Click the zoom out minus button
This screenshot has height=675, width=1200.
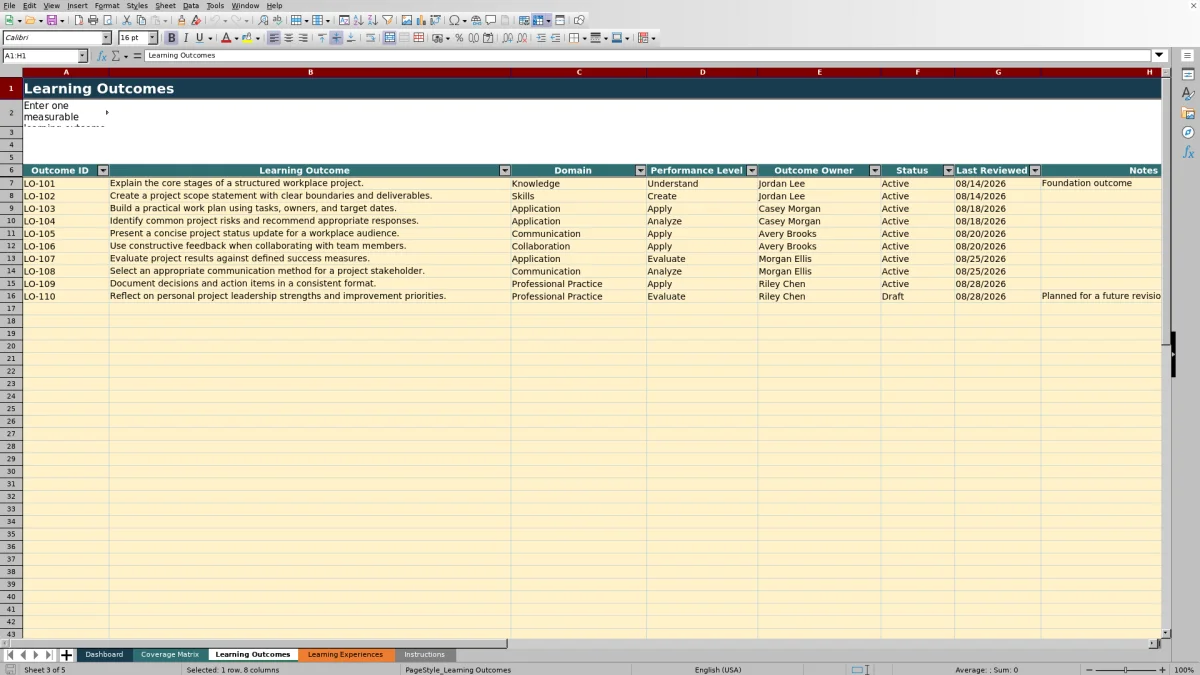click(1088, 670)
